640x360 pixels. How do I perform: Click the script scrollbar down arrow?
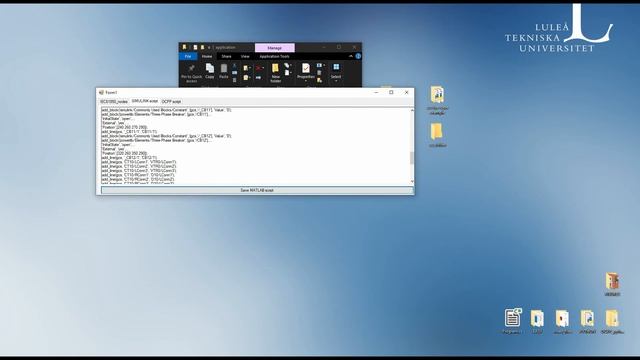tap(411, 182)
